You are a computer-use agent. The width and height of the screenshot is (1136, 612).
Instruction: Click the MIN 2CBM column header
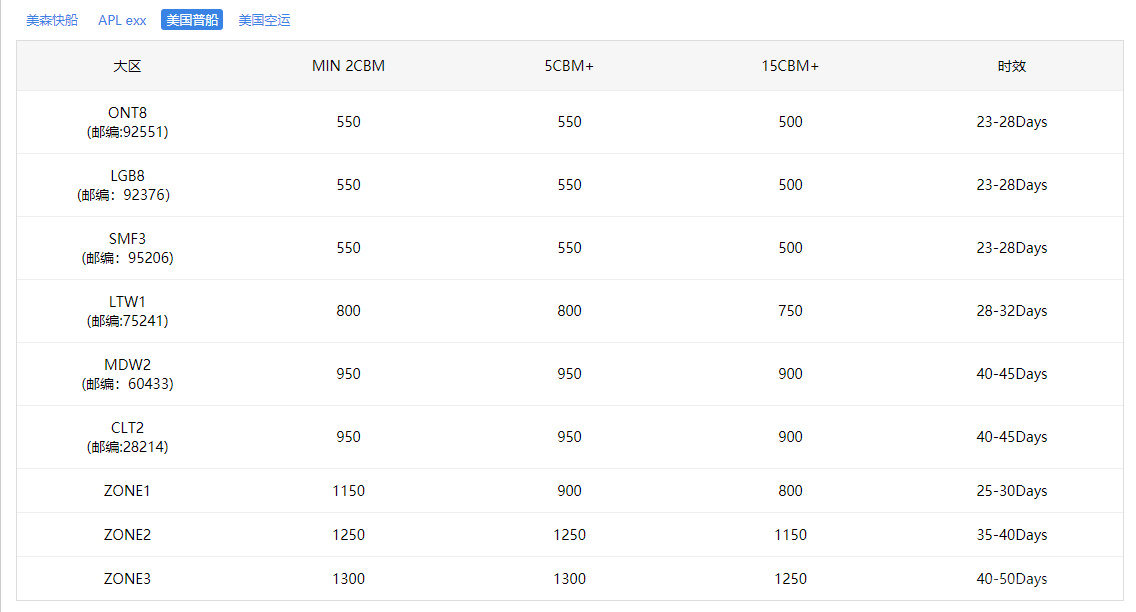[348, 66]
